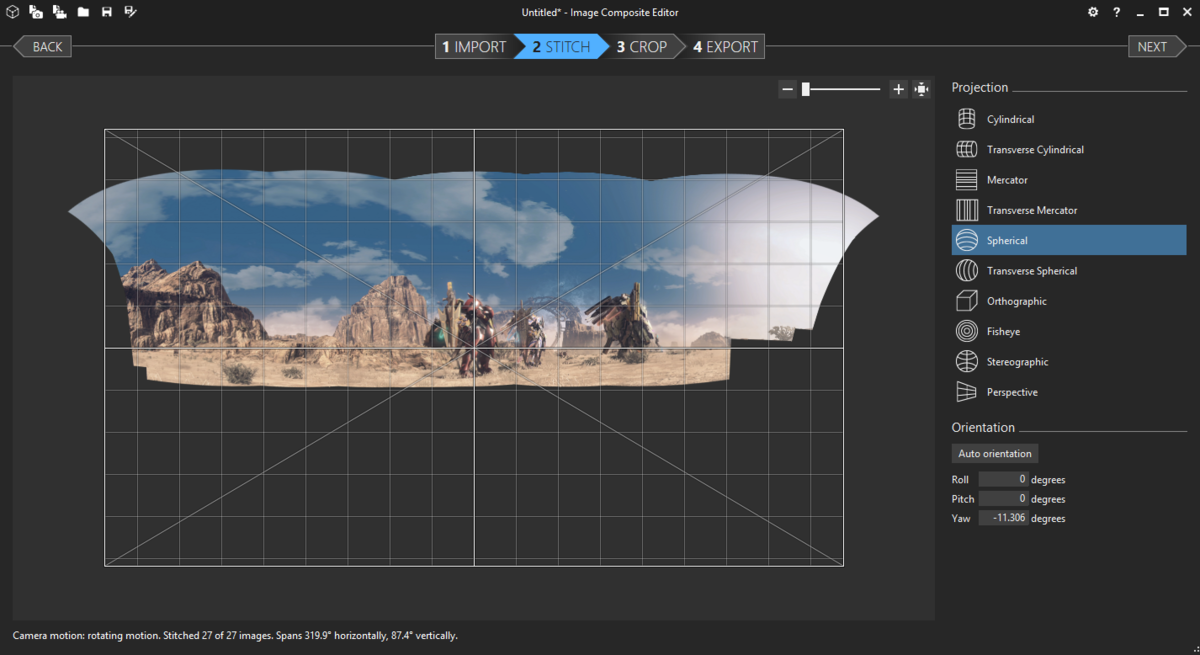
Task: Click the Camera motion status bar text
Action: click(235, 635)
